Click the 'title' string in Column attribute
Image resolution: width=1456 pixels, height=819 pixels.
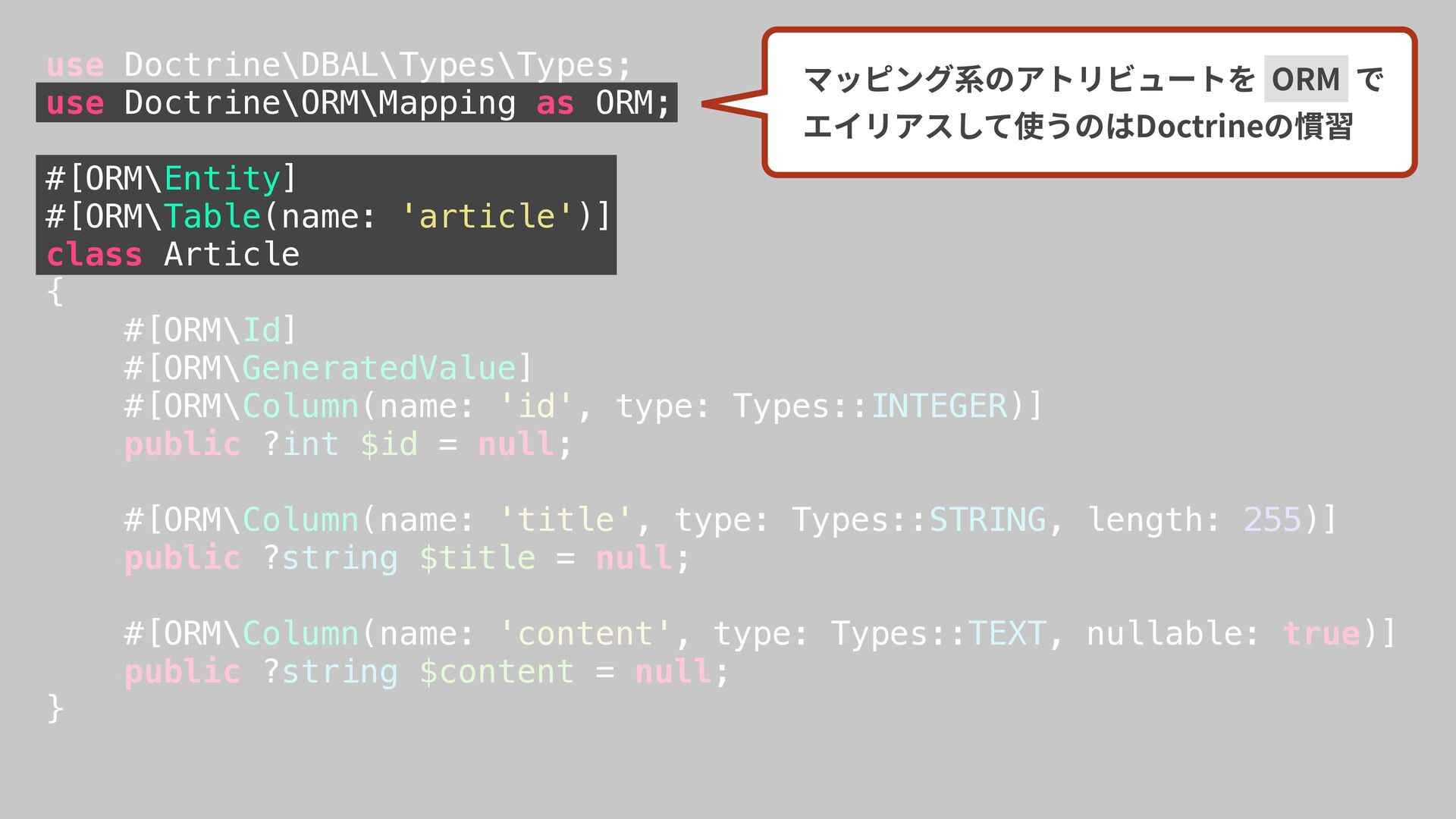tap(566, 520)
